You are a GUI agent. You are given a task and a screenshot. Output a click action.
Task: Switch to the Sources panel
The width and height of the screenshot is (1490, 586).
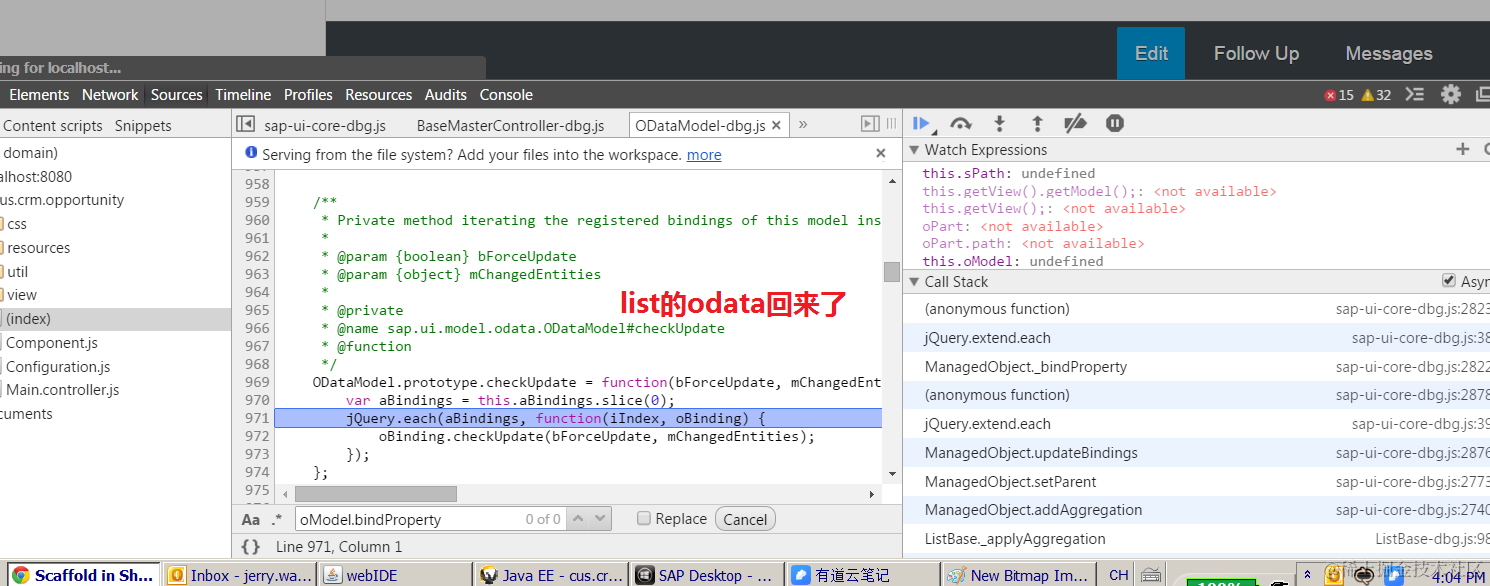click(x=177, y=94)
